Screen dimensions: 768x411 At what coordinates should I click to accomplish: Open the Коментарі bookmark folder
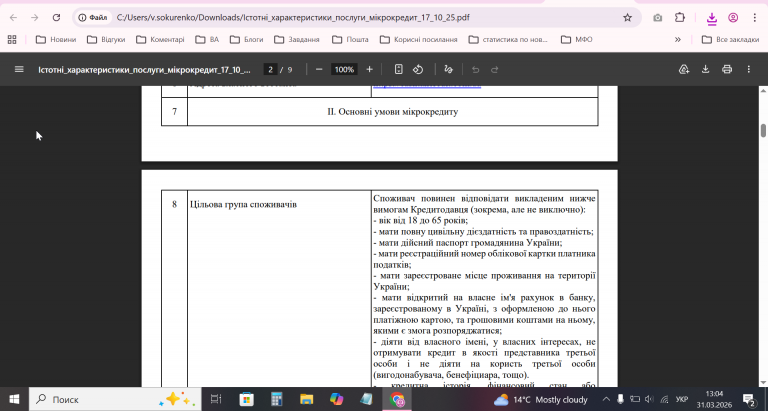point(160,40)
